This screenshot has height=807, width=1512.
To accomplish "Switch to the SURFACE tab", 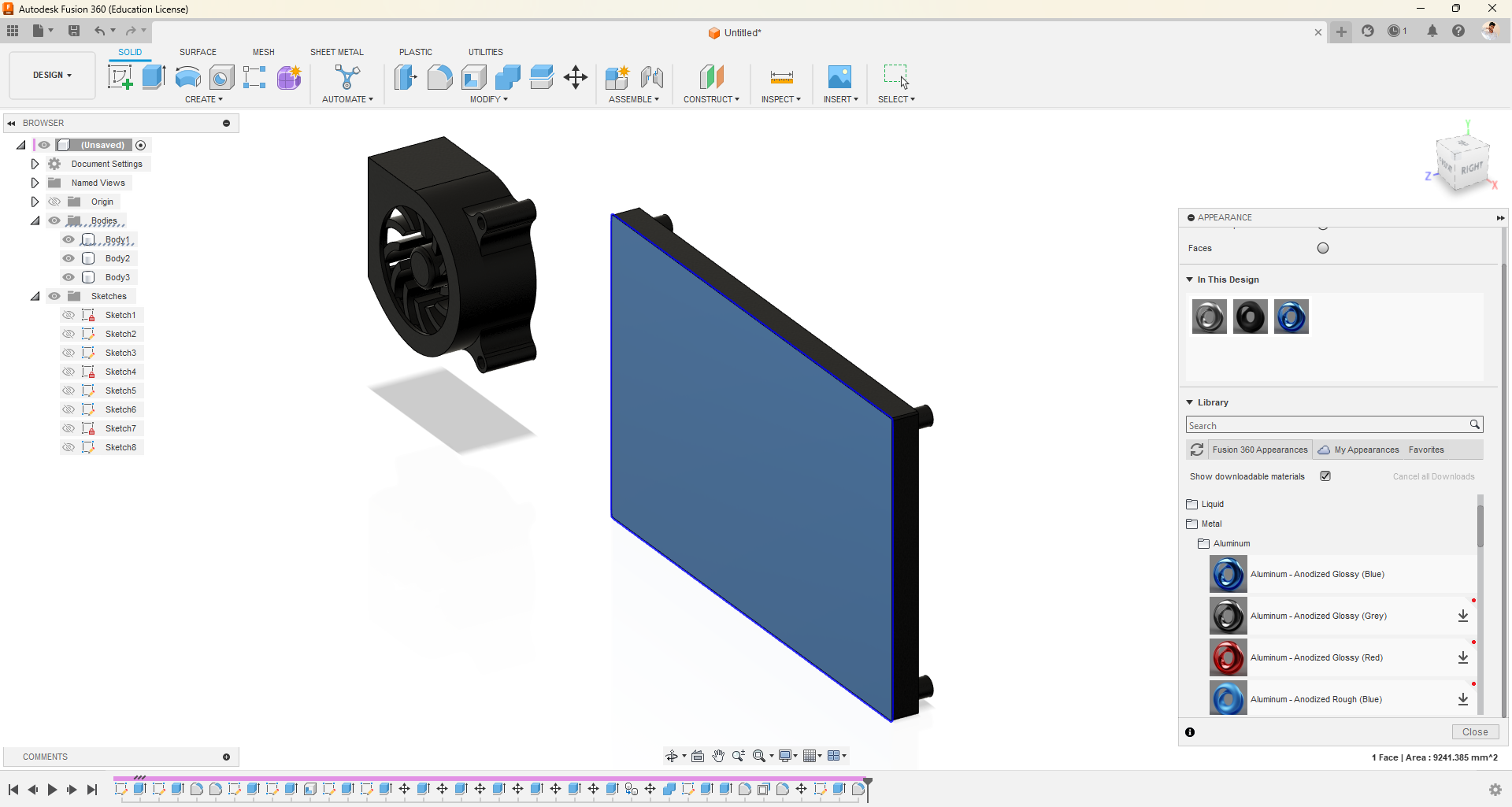I will click(198, 52).
